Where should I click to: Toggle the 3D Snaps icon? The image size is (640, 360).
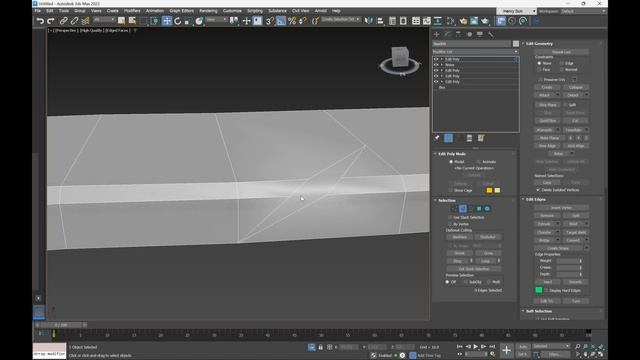(x=270, y=20)
